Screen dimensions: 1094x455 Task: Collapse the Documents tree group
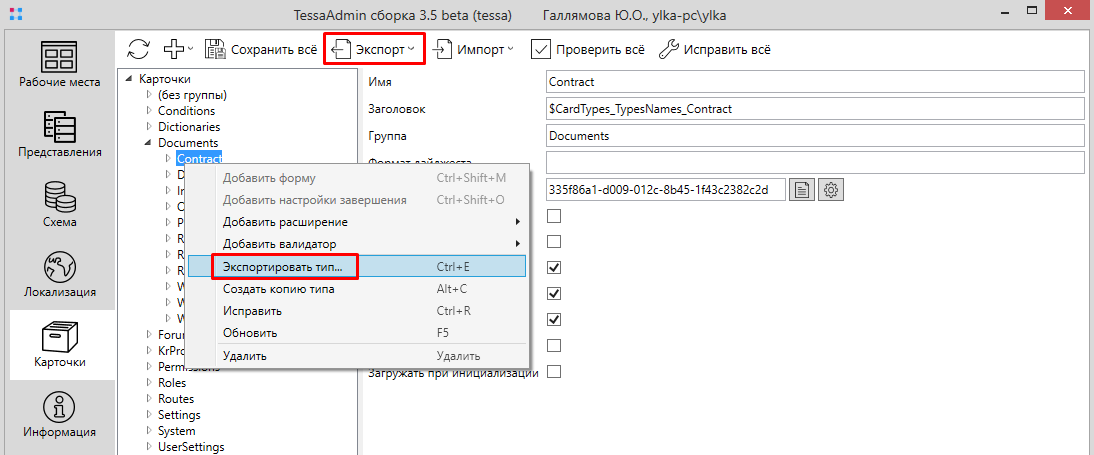point(149,143)
